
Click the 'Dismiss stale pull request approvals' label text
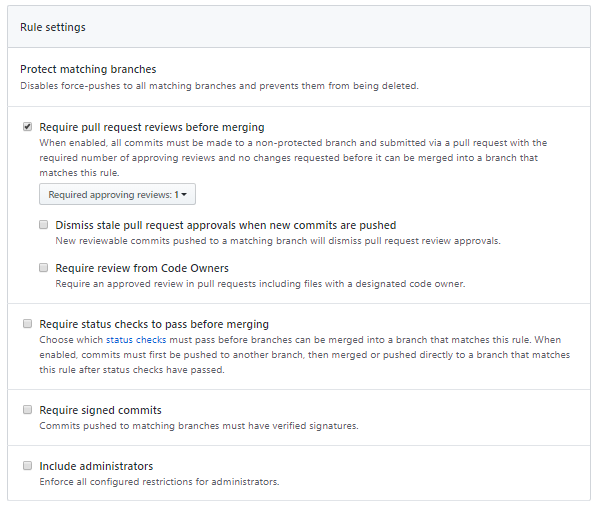[225, 226]
